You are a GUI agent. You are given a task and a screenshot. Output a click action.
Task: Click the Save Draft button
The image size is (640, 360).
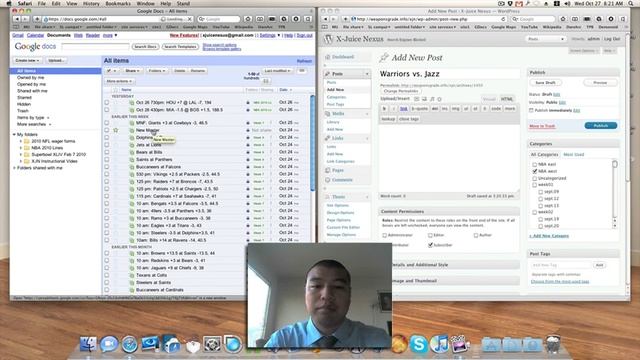click(545, 82)
